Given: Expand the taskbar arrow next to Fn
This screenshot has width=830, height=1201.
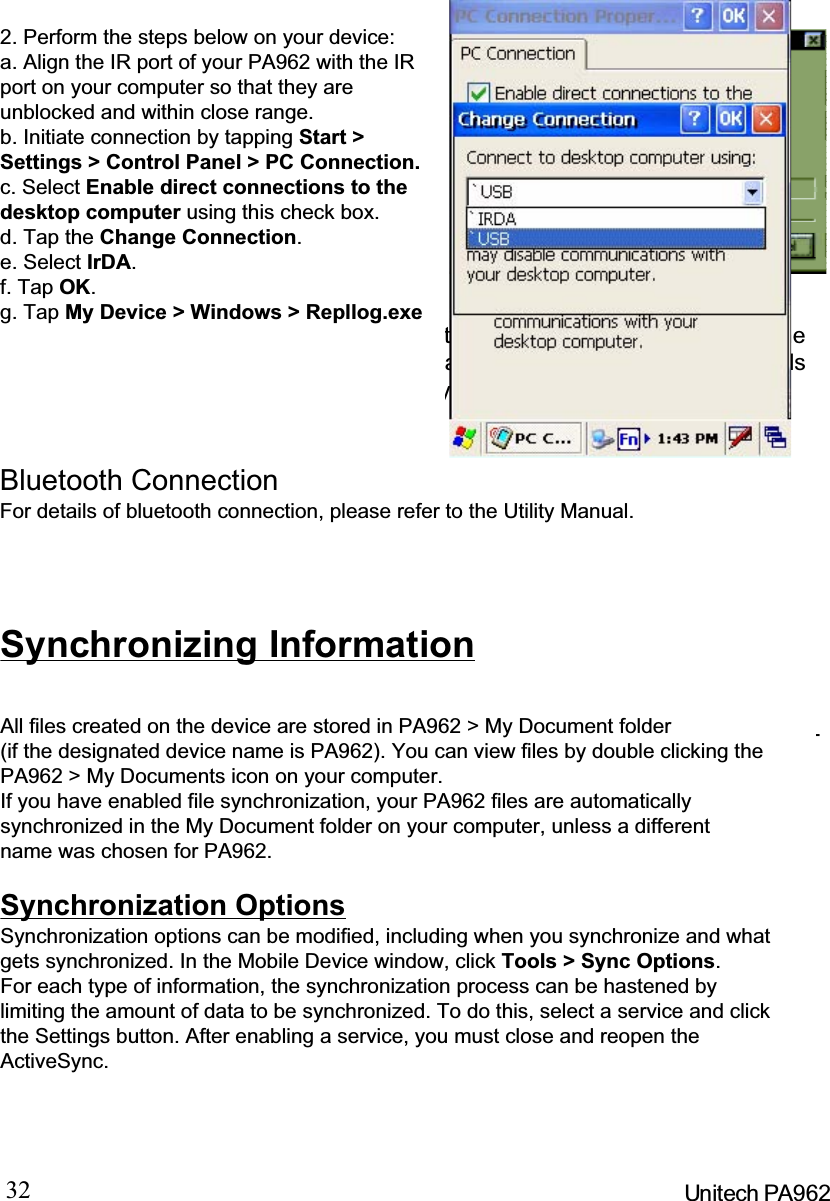Looking at the screenshot, I should point(647,437).
